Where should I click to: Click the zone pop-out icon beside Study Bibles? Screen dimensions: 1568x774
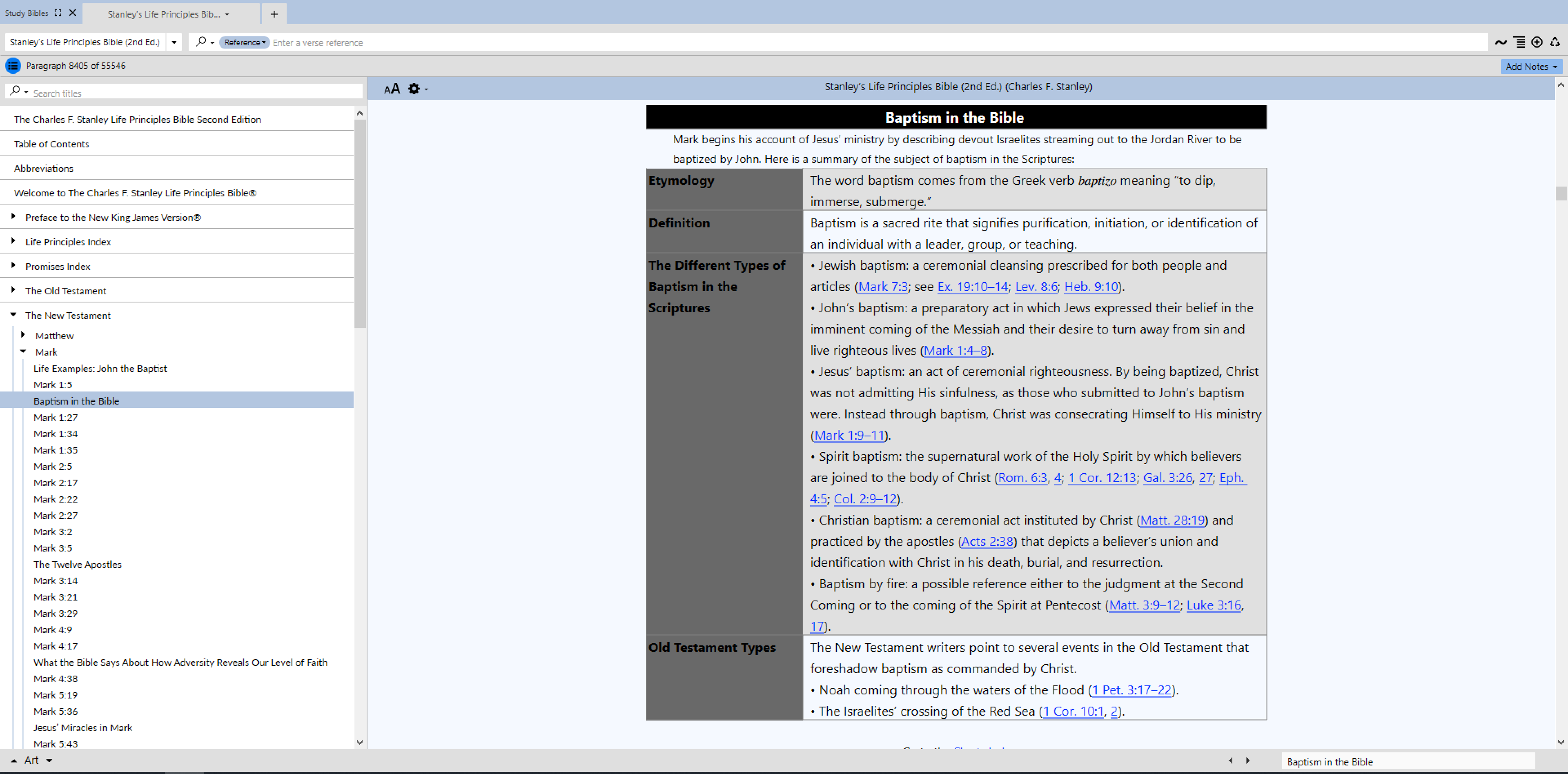point(58,13)
